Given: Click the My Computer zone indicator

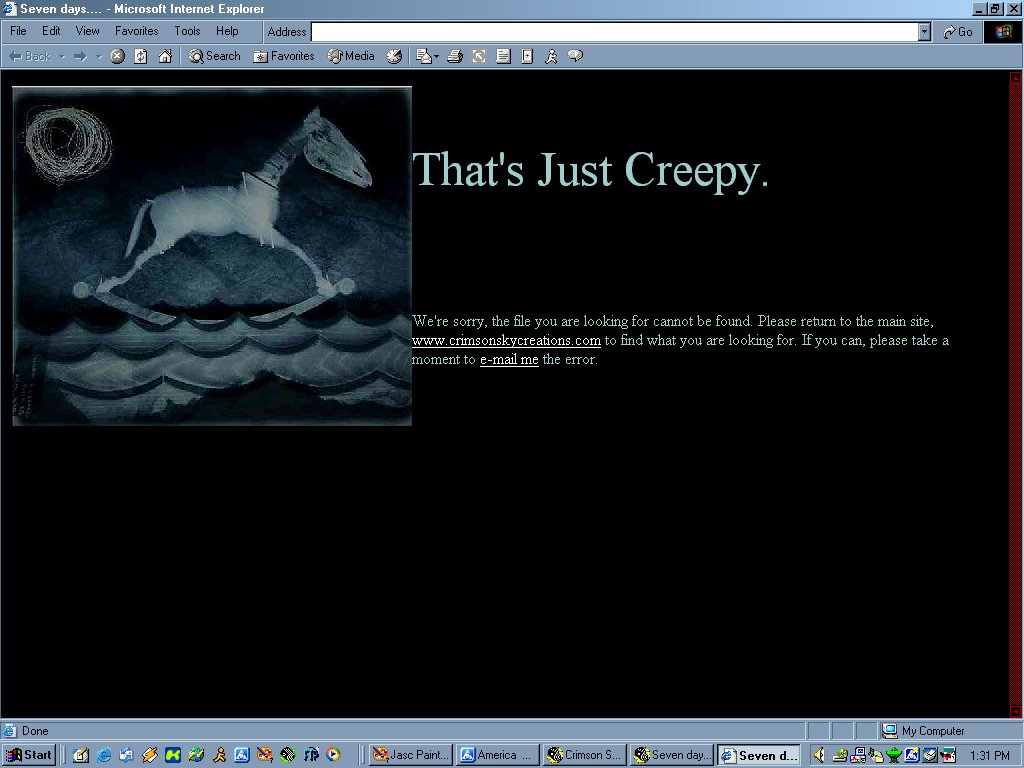Looking at the screenshot, I should [924, 731].
